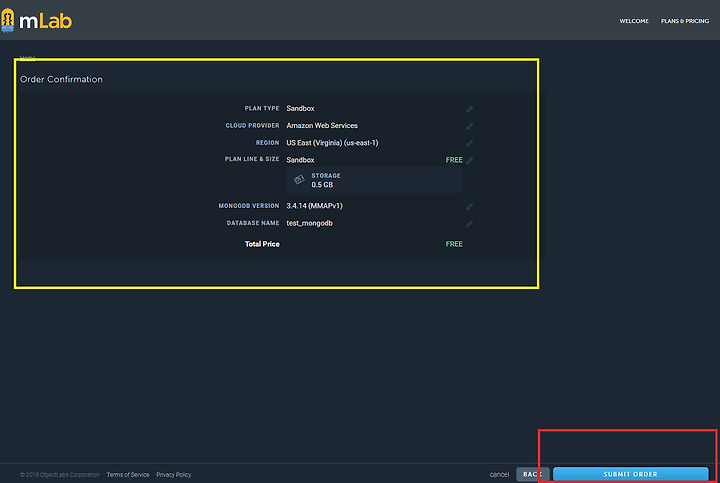Edit the MongoDB Version pencil icon
720x483 pixels.
(x=469, y=207)
